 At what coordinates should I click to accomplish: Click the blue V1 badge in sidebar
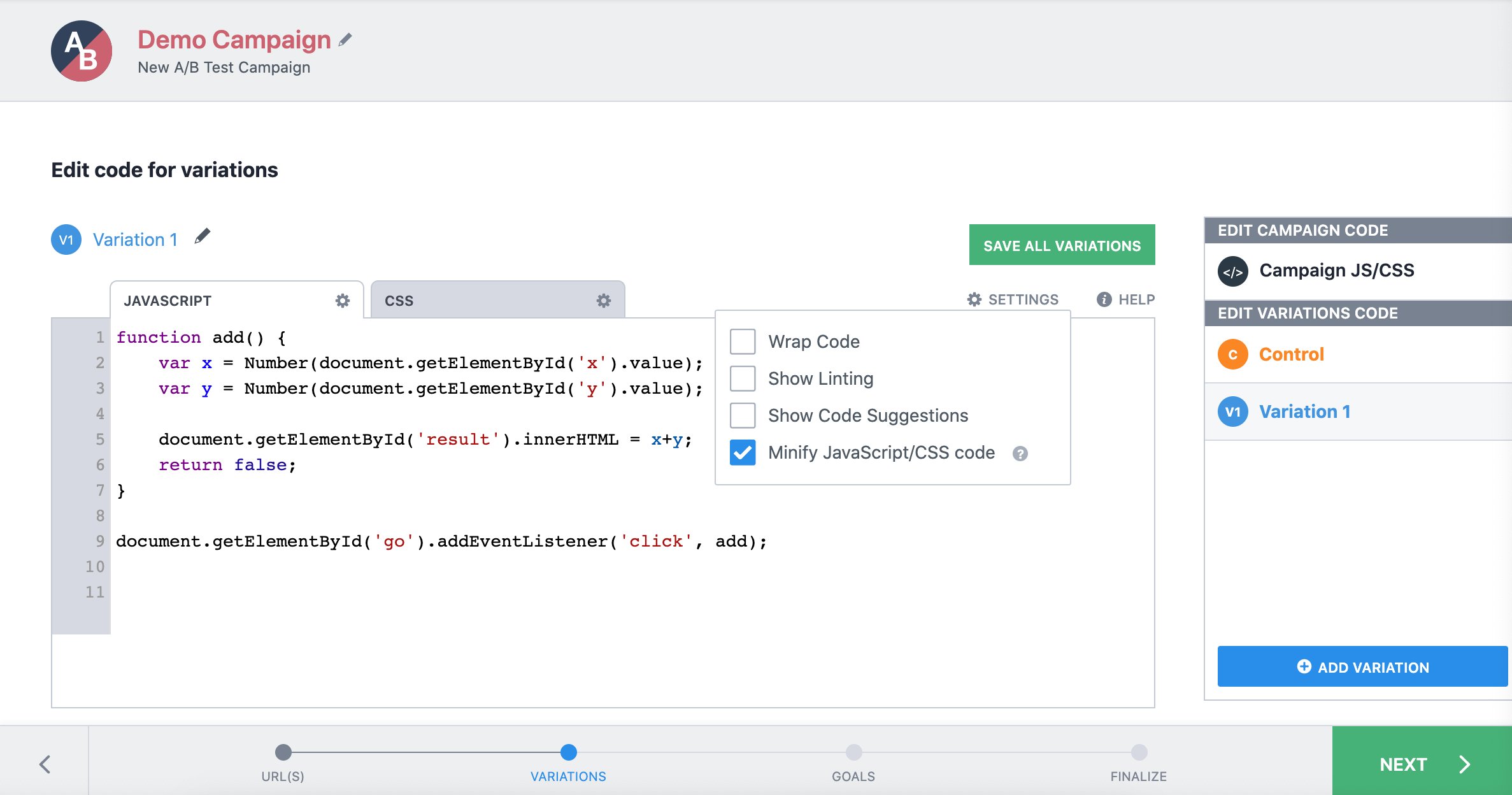[x=1233, y=412]
